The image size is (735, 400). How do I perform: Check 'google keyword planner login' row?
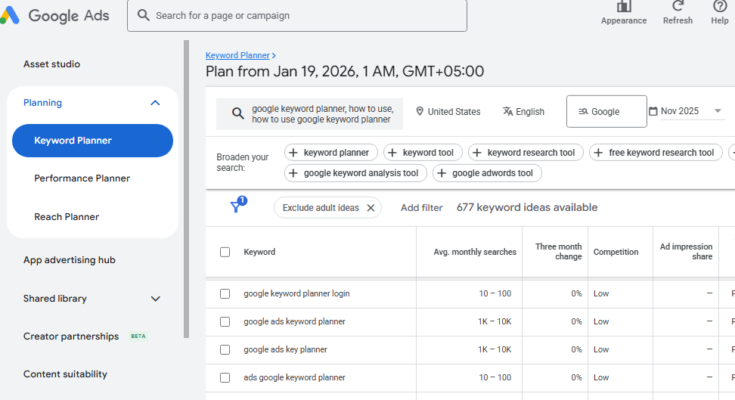225,294
